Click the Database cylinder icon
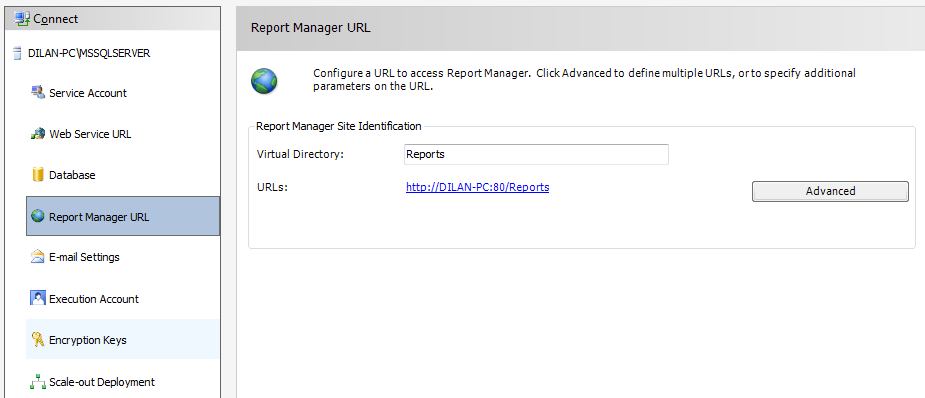 [38, 175]
